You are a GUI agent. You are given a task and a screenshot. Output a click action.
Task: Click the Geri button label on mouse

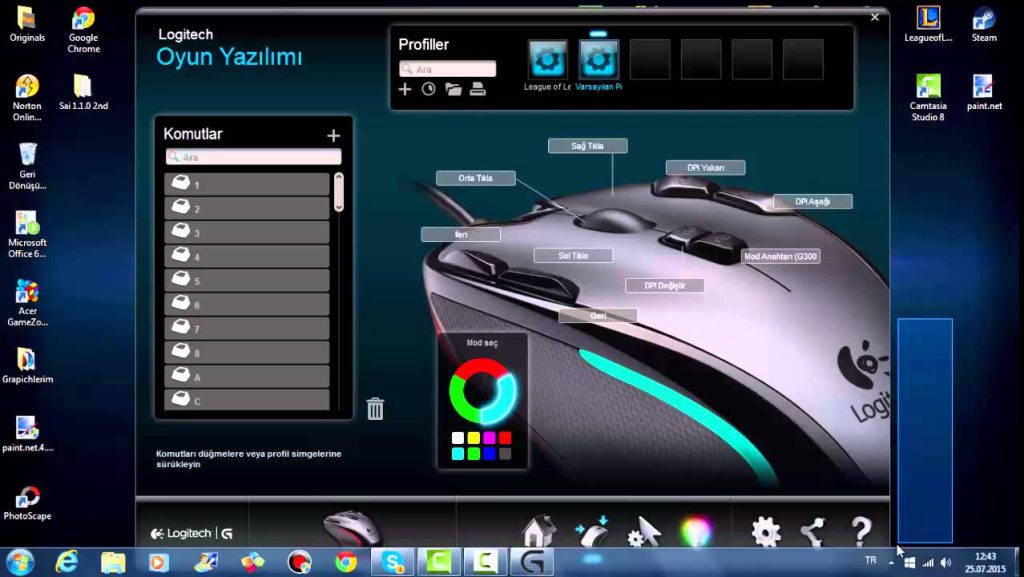(598, 315)
